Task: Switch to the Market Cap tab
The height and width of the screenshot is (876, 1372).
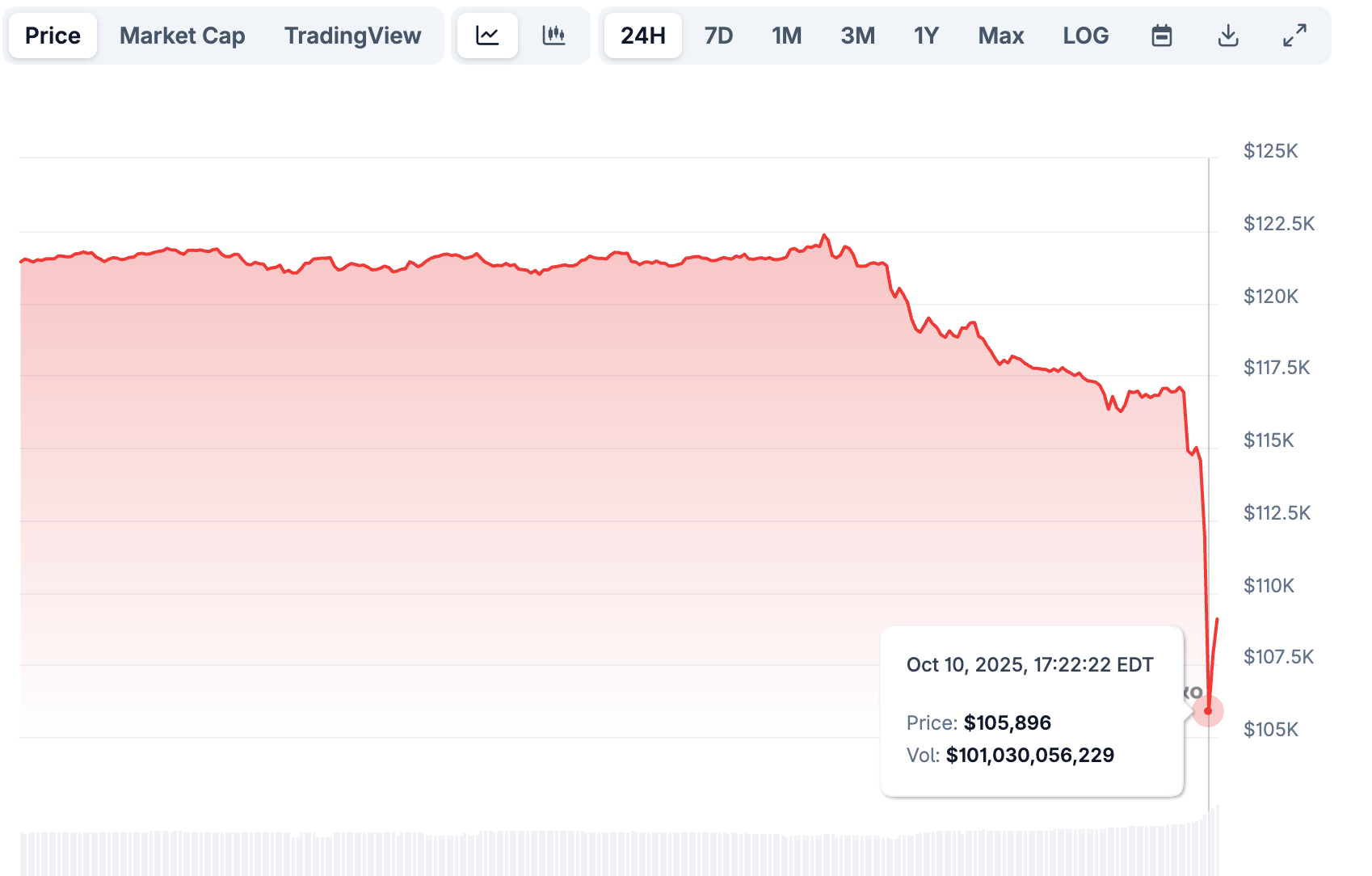Action: [x=182, y=35]
